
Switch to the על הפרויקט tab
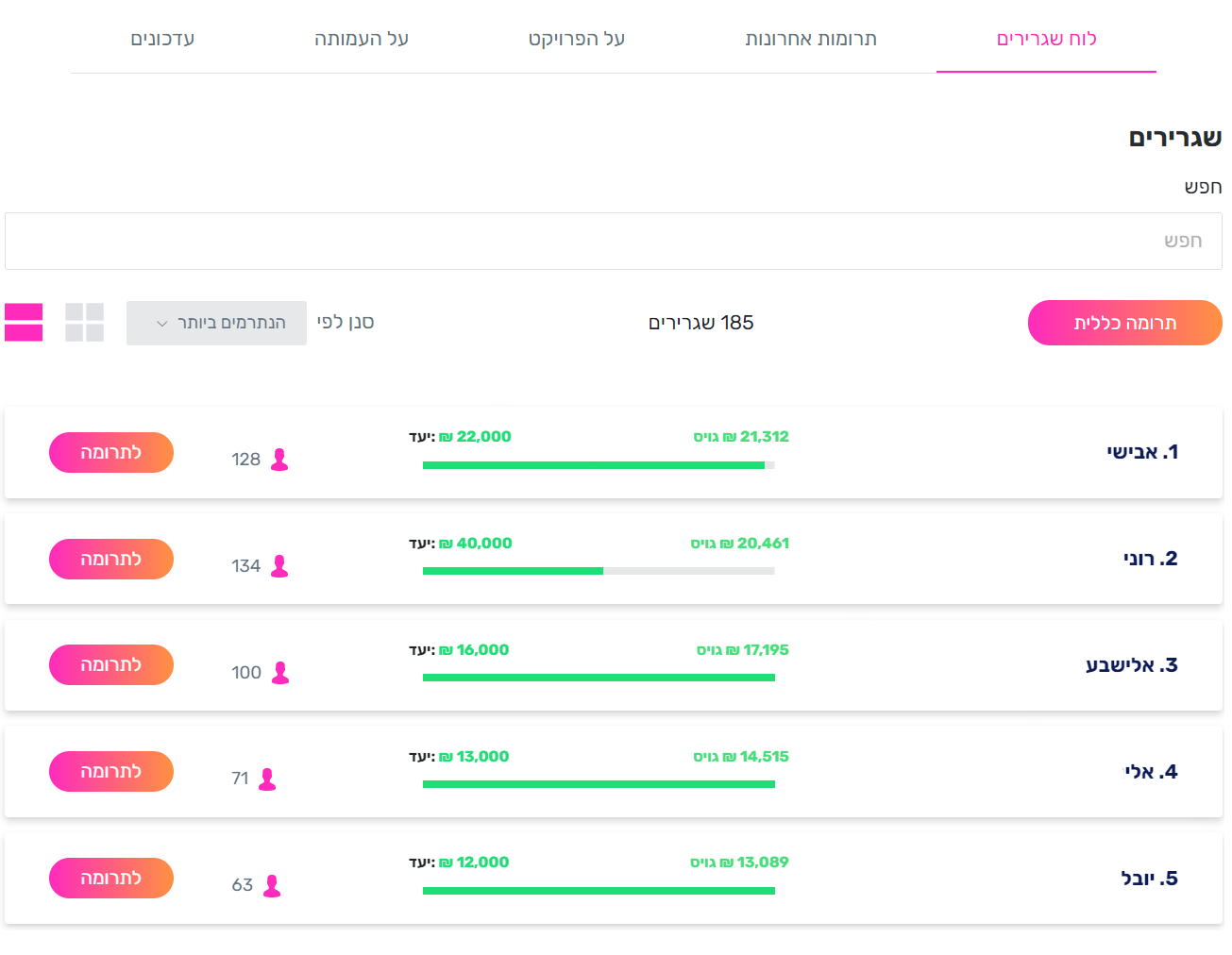click(576, 39)
